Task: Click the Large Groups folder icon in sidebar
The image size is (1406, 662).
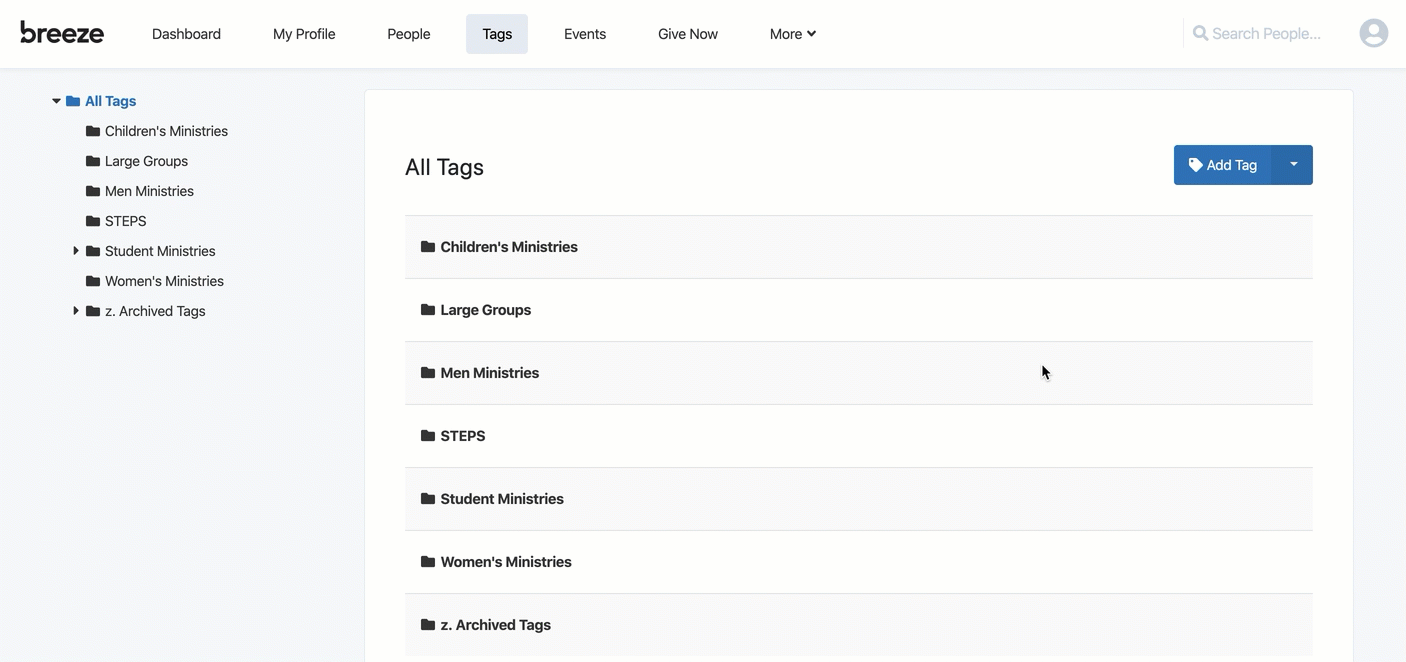Action: [93, 161]
